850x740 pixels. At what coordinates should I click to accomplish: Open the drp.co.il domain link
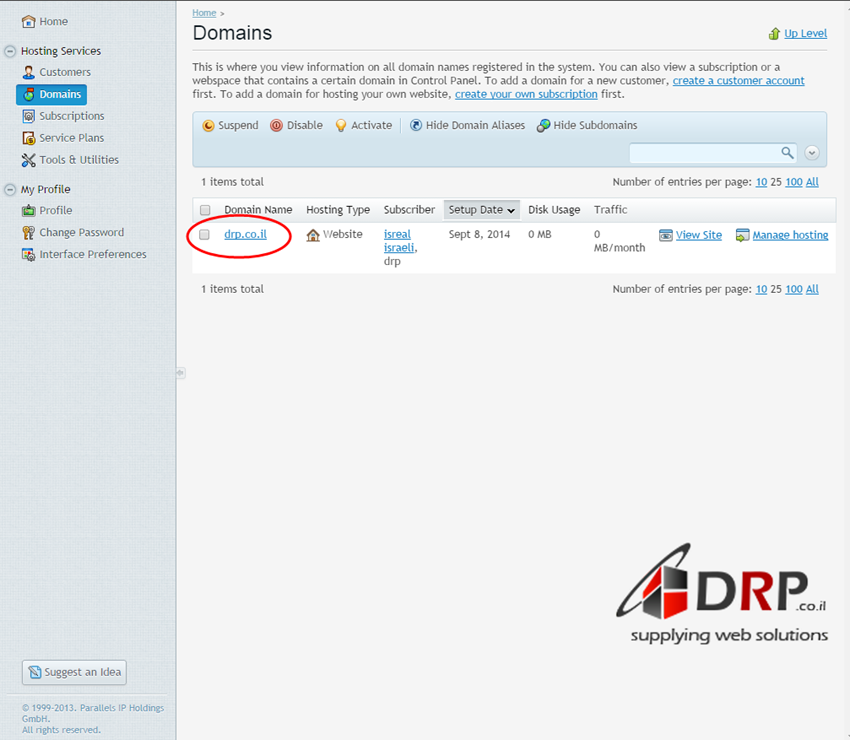click(x=245, y=235)
